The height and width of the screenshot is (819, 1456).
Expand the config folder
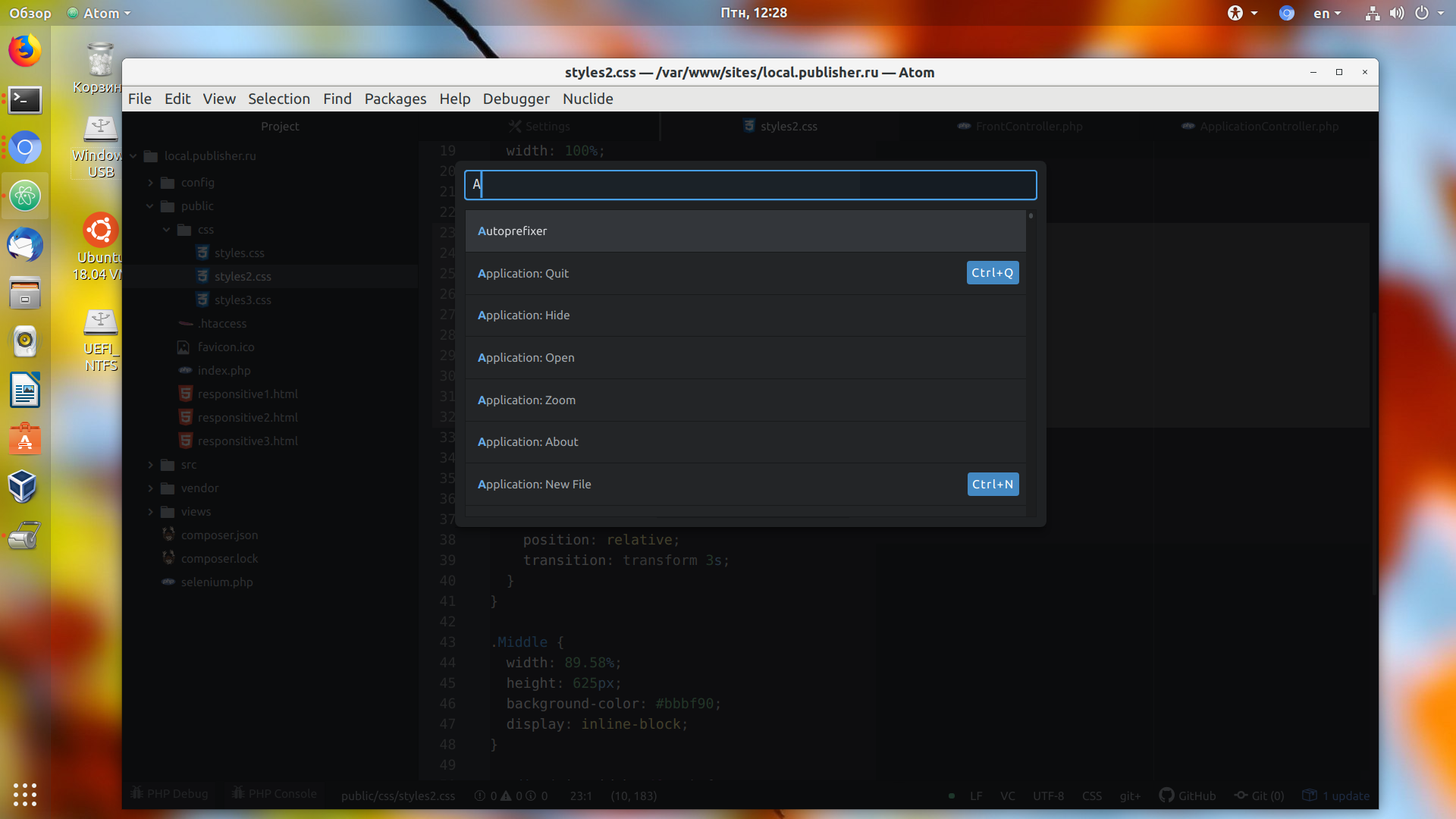click(x=150, y=183)
